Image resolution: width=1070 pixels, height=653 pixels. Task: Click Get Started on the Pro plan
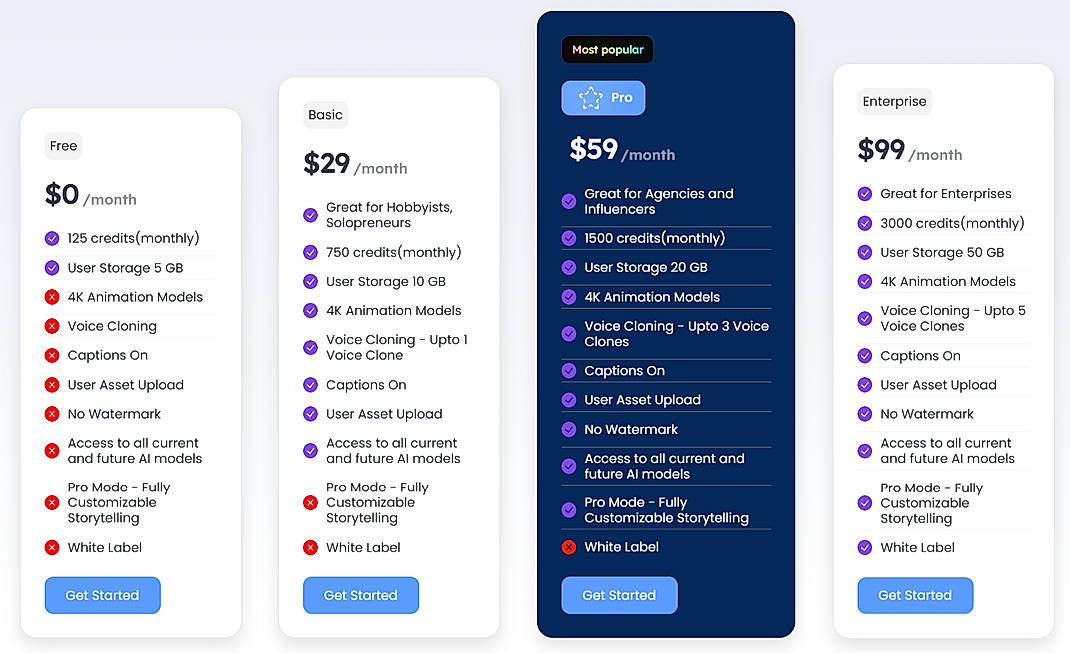[x=619, y=594]
